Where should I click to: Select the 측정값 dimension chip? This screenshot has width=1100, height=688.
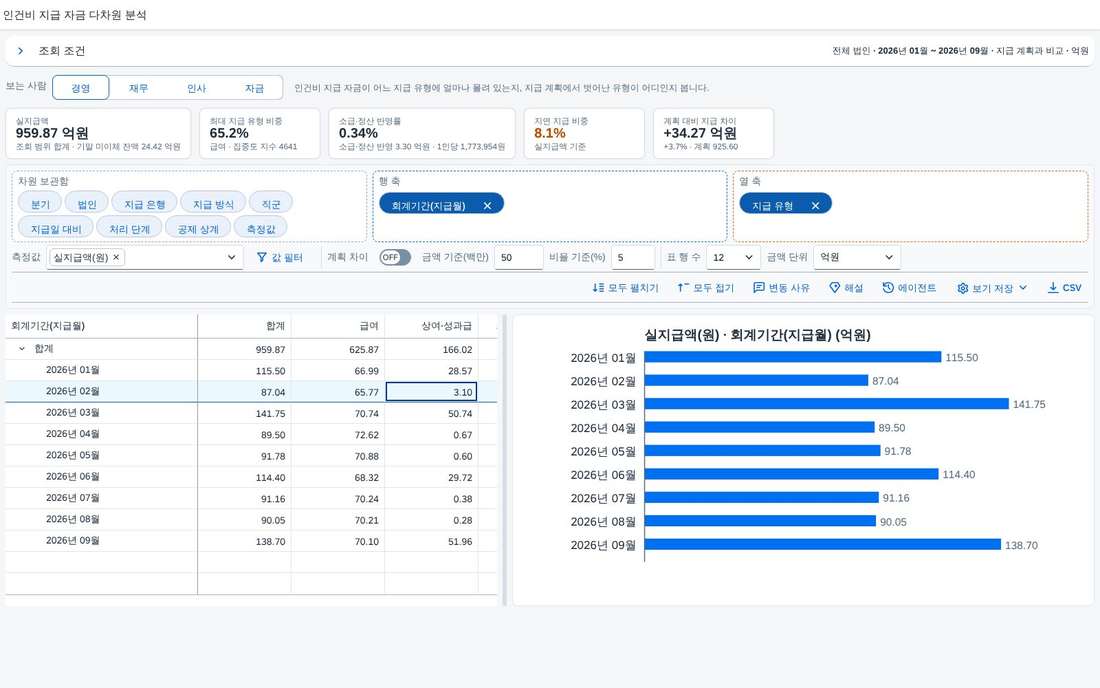click(x=261, y=229)
